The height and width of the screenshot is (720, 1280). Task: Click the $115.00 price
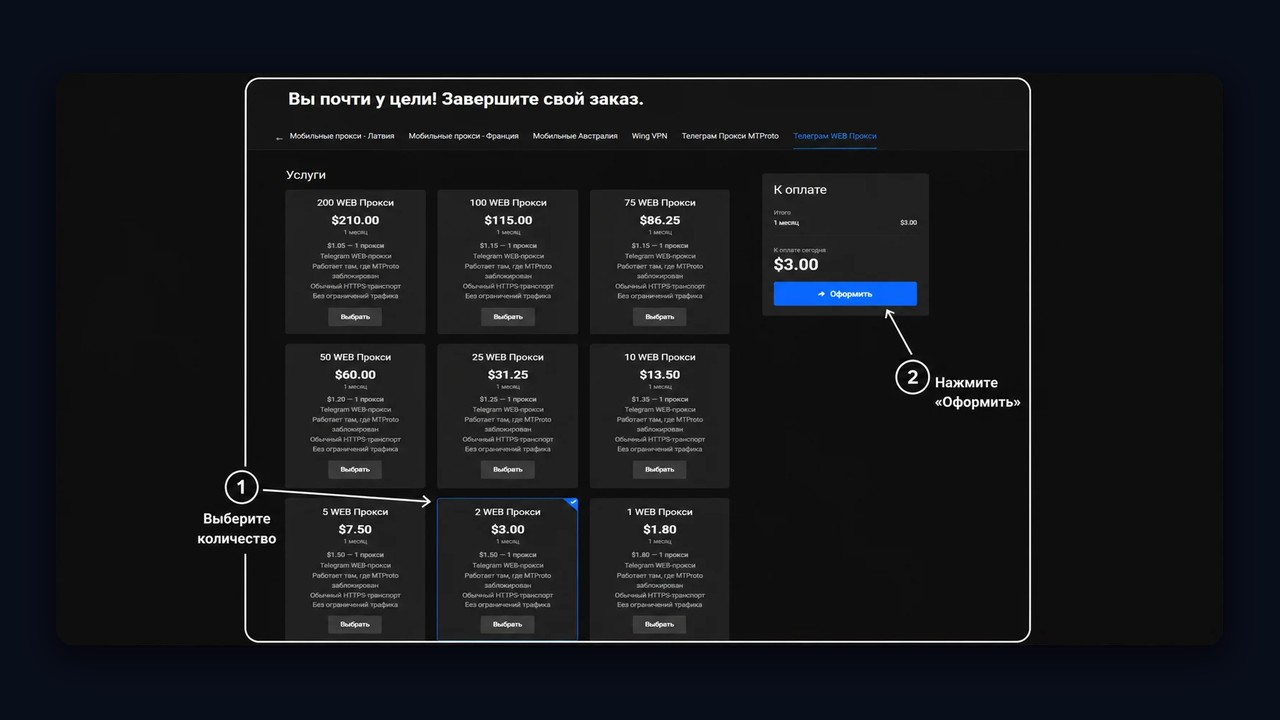(508, 220)
